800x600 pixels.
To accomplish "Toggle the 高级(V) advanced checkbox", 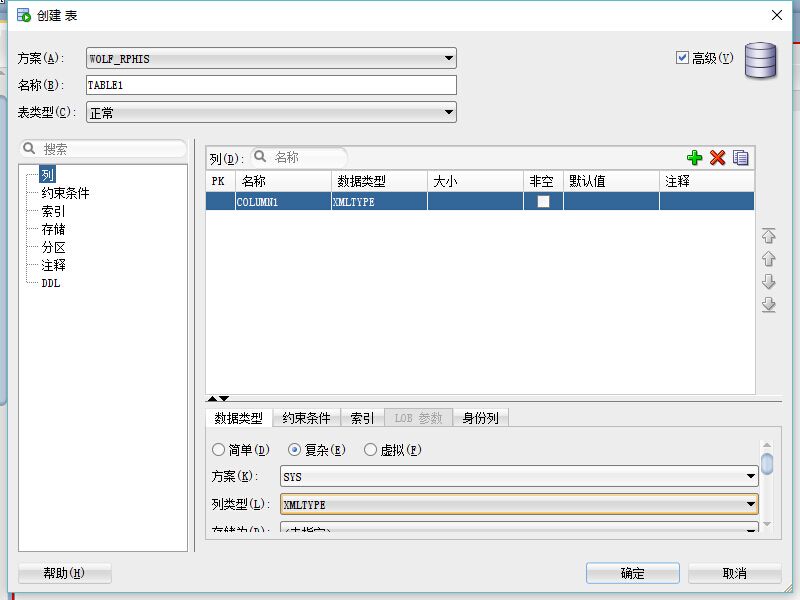I will pos(682,58).
